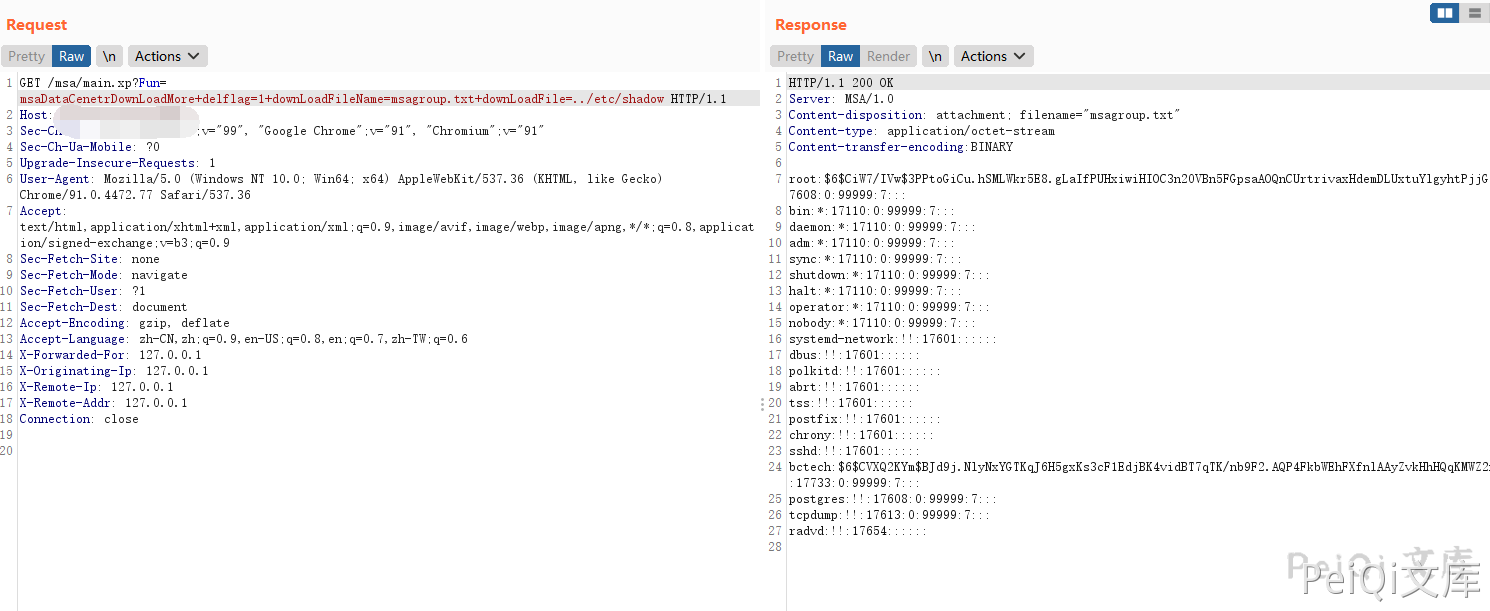1490x611 pixels.
Task: Open the Actions dropdown in Response panel
Action: click(994, 56)
